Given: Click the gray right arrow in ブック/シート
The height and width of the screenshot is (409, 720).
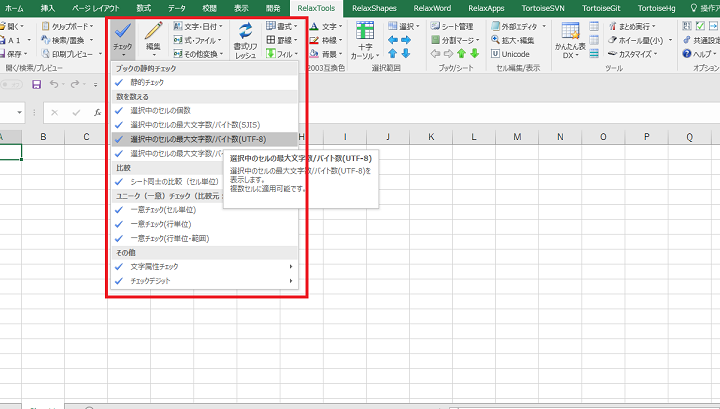Looking at the screenshot, I should point(448,54).
